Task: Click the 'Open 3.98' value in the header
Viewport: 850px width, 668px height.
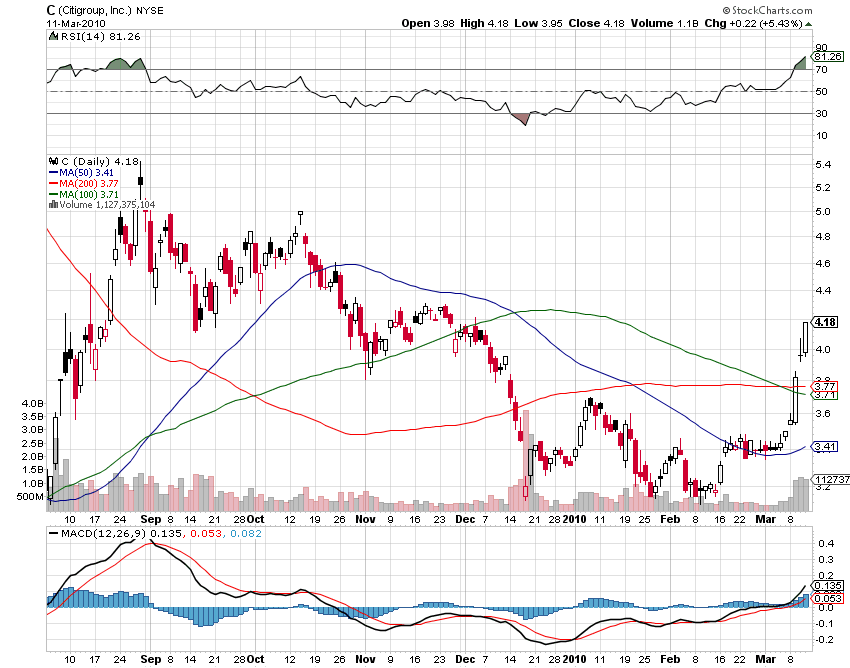Action: [428, 23]
